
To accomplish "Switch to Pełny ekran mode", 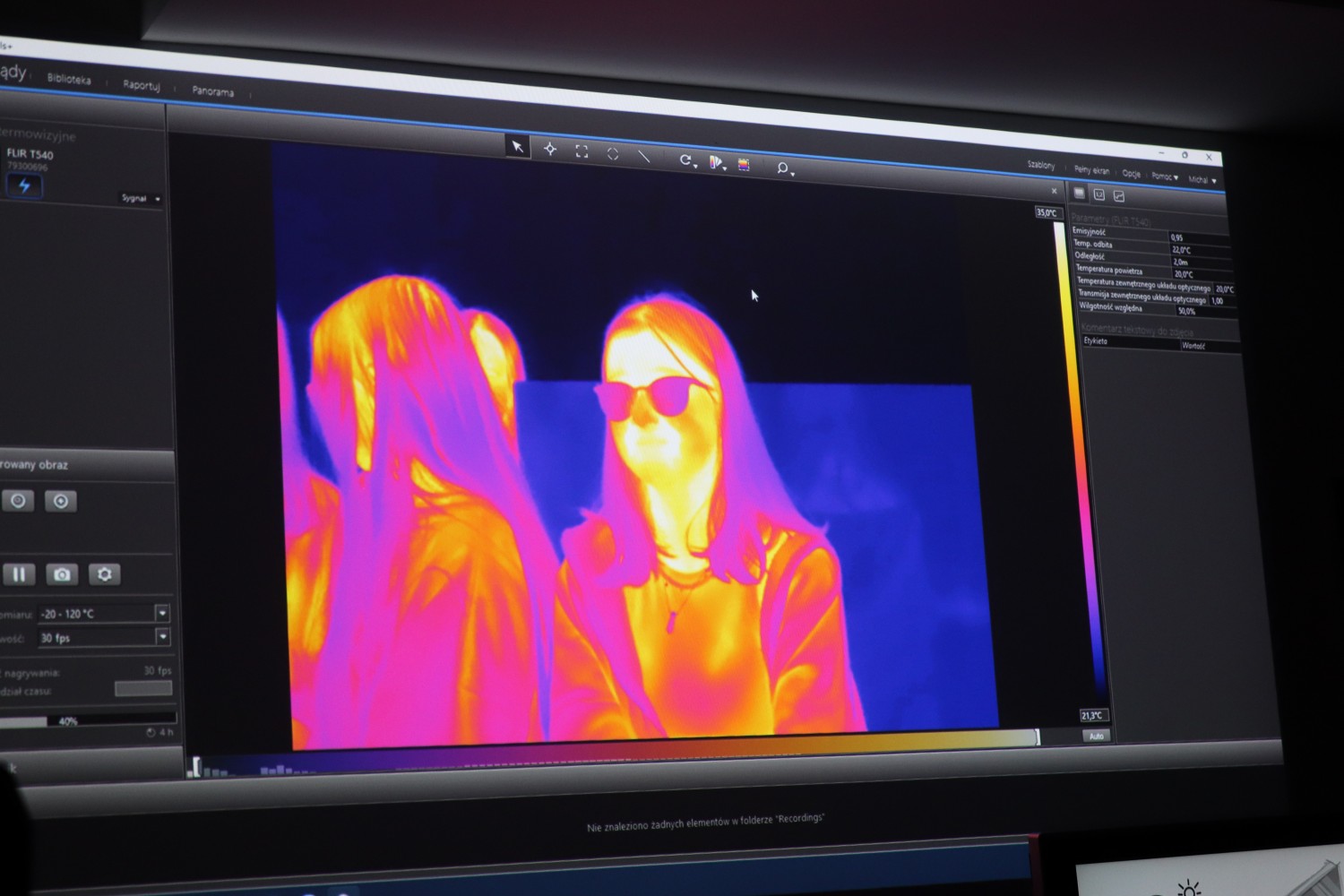I will click(x=1091, y=170).
